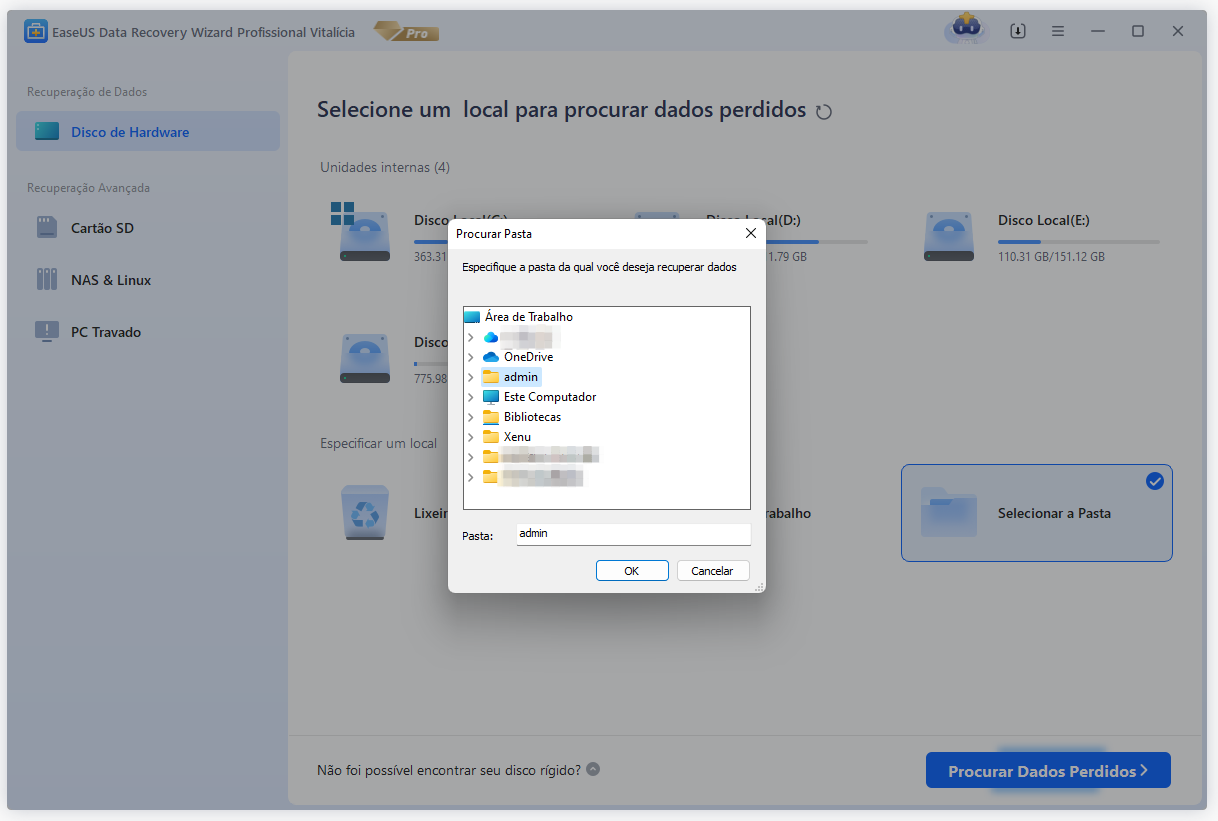Expand the admin tree node
Image resolution: width=1218 pixels, height=821 pixels.
coord(471,377)
